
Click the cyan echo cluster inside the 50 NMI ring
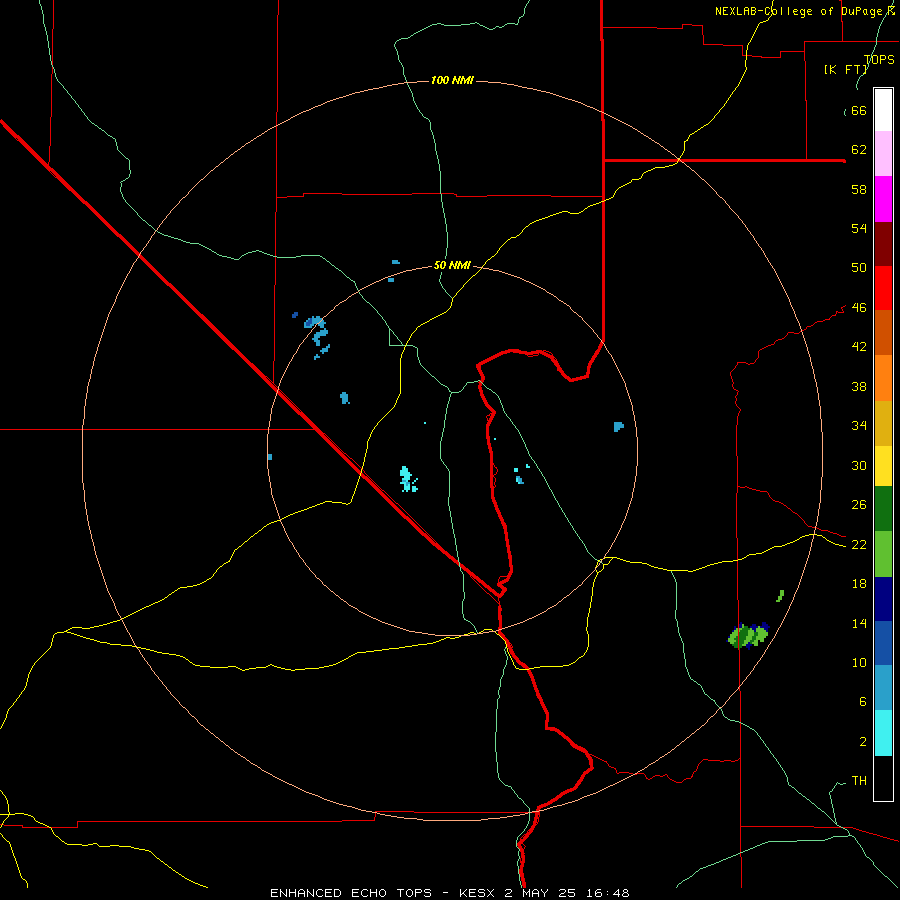click(x=408, y=479)
